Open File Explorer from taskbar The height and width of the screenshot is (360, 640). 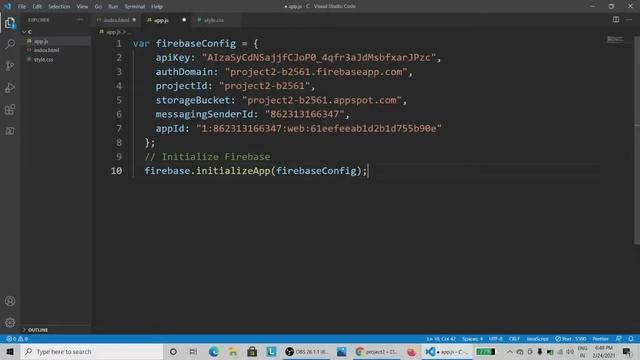[233, 351]
